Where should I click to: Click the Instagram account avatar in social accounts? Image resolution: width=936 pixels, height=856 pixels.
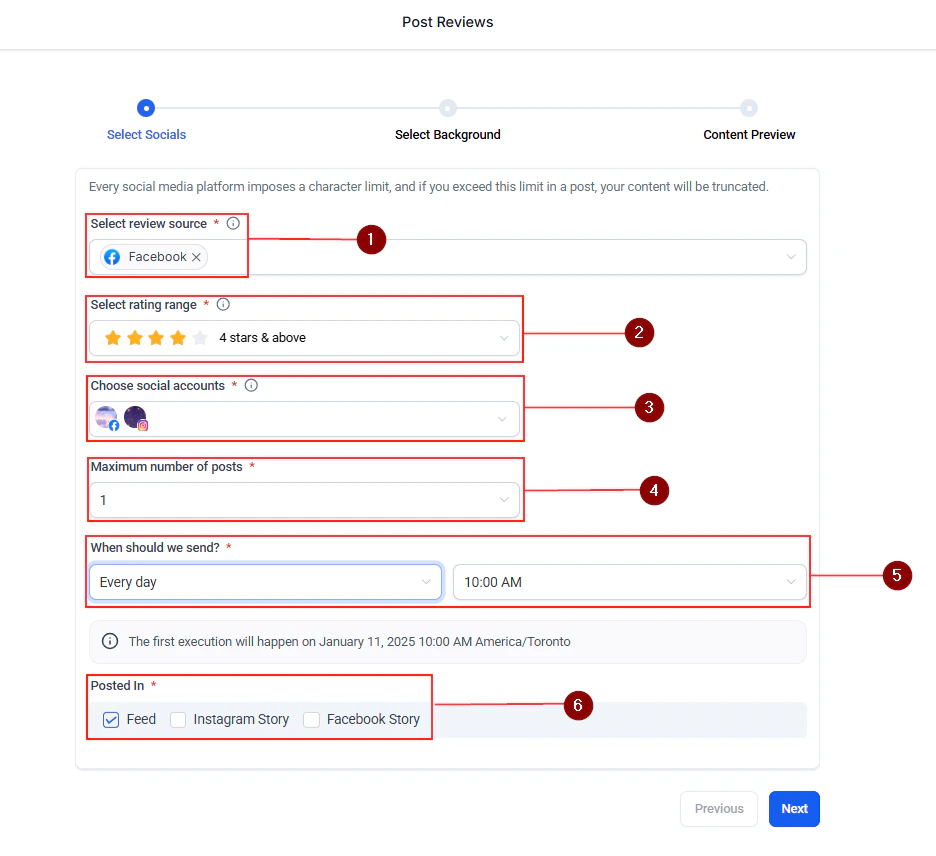coord(134,417)
